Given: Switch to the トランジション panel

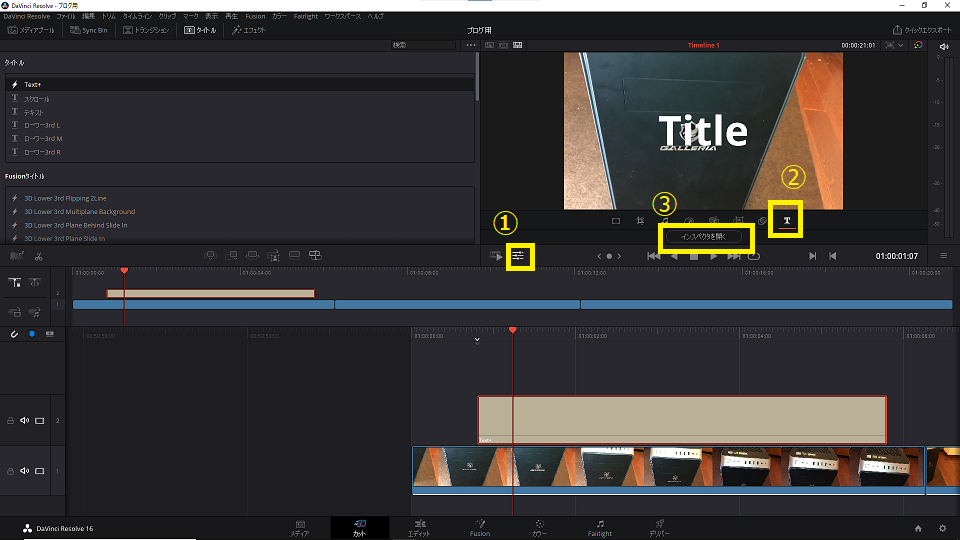Looking at the screenshot, I should 146,30.
